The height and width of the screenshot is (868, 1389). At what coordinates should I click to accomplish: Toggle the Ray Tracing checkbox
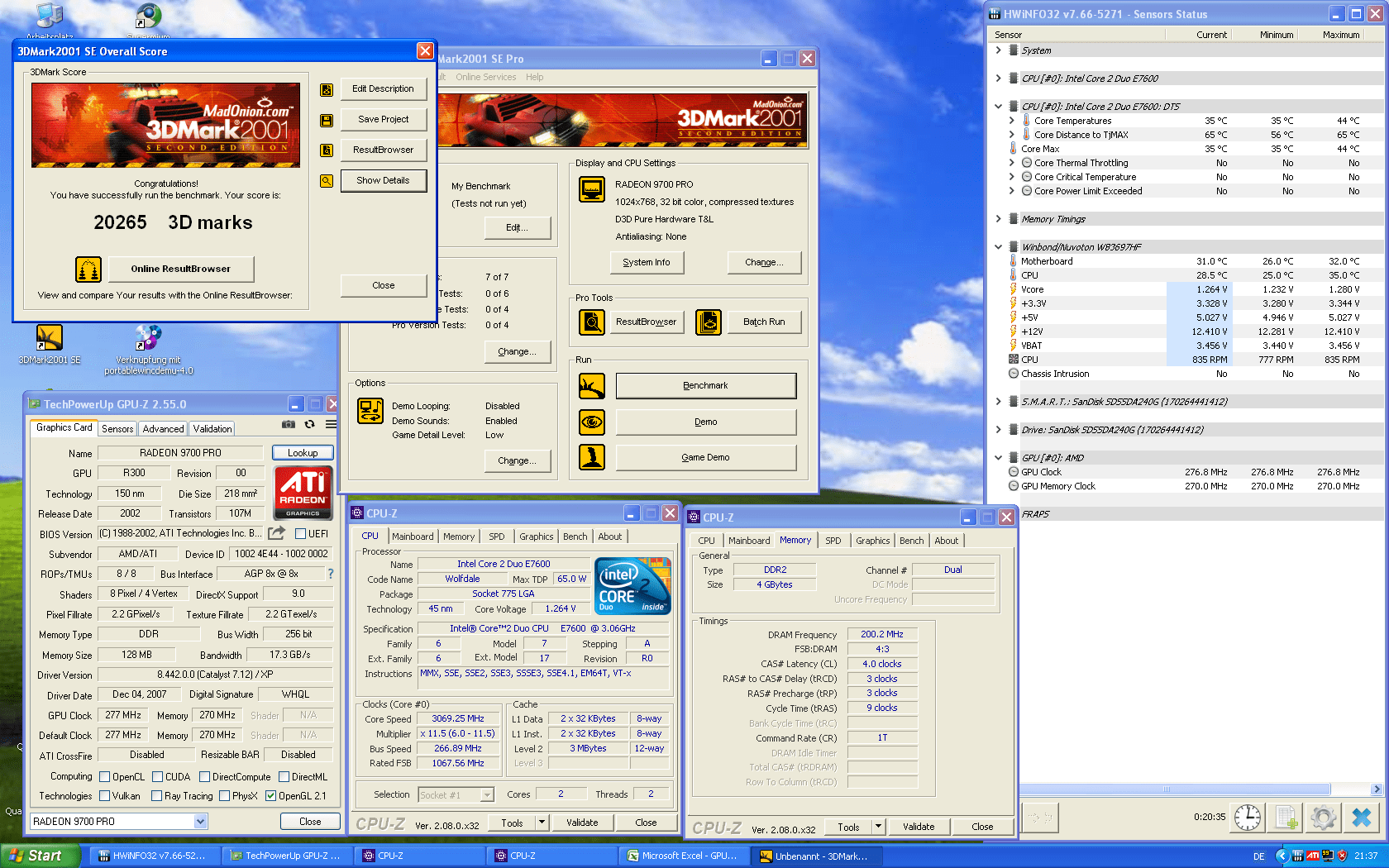coord(156,796)
